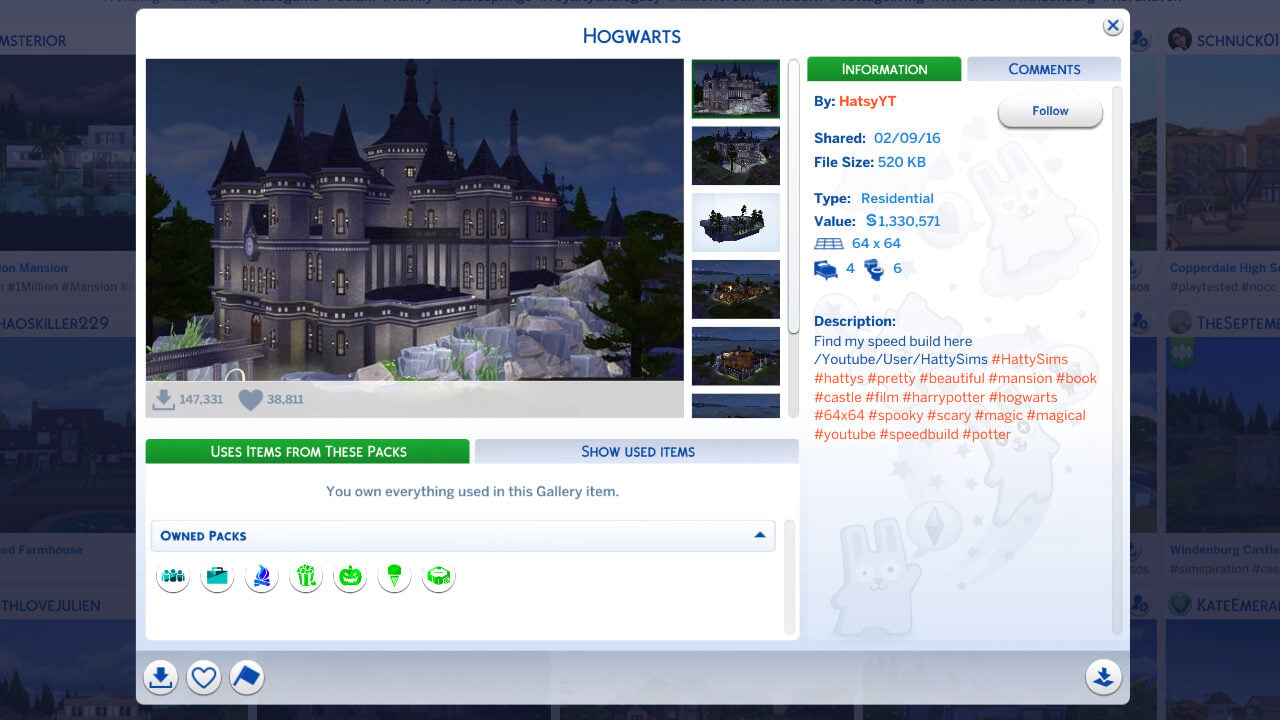Click the 'Residential' type value

tap(897, 198)
